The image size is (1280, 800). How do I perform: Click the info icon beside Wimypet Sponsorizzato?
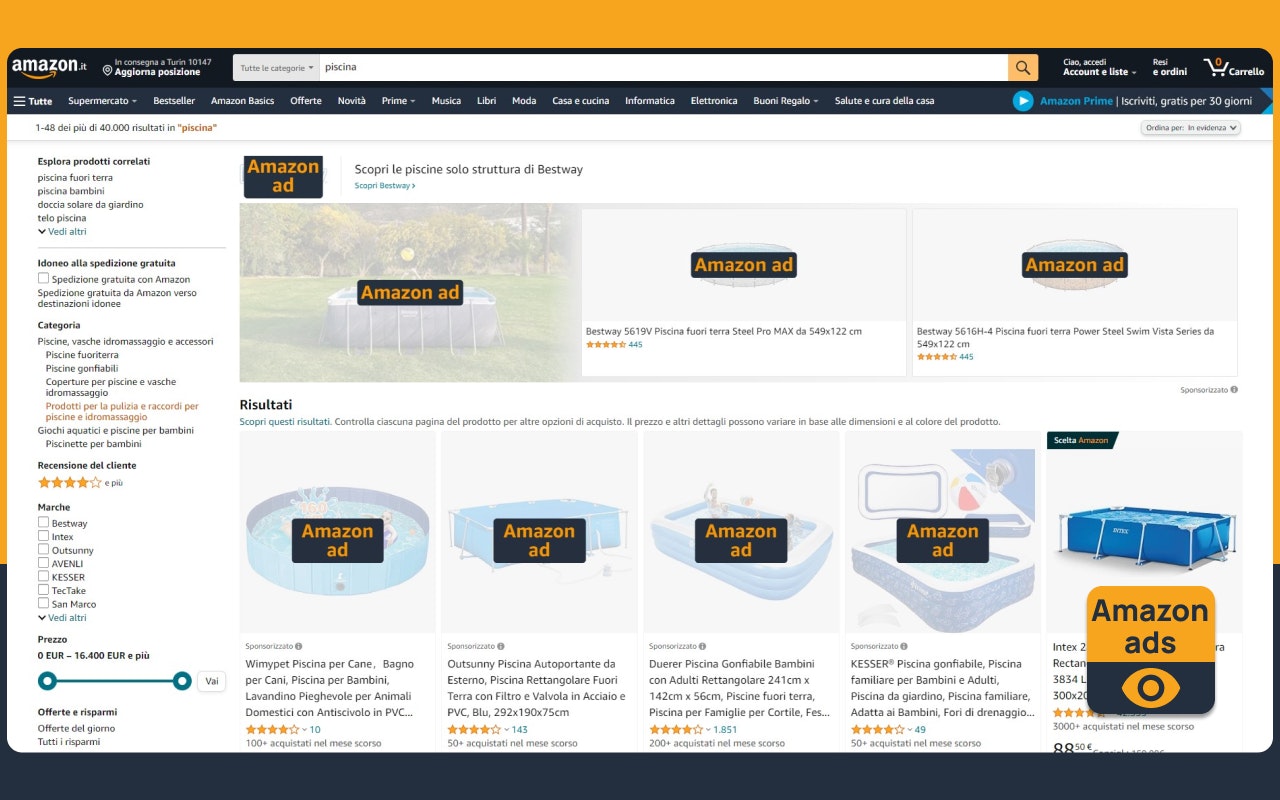tap(298, 646)
